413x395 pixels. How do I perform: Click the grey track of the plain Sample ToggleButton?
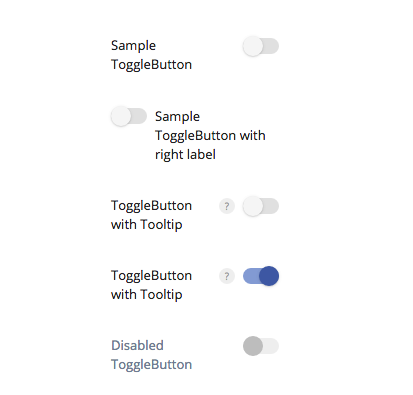point(271,46)
